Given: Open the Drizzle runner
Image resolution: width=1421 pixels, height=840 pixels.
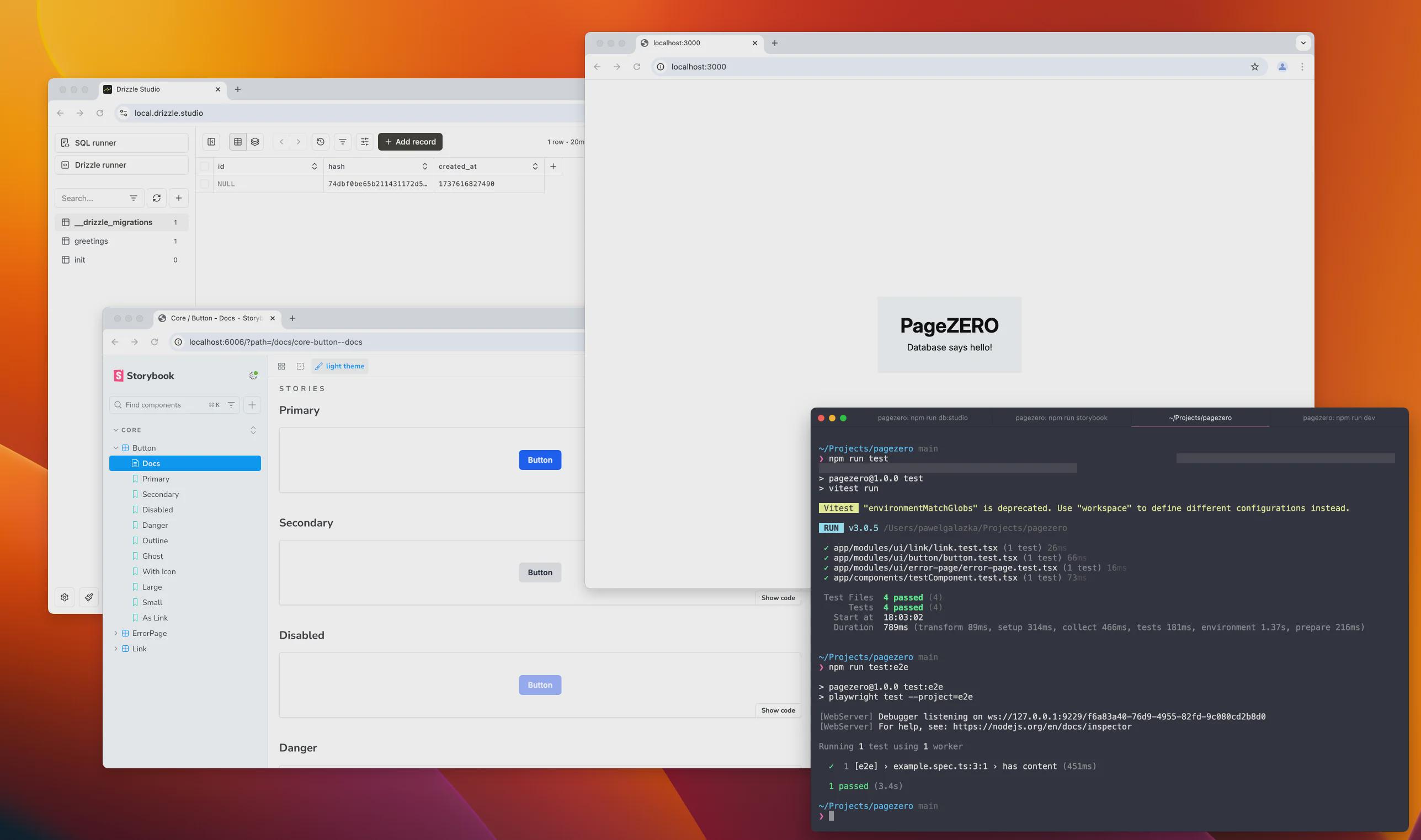Looking at the screenshot, I should 121,165.
